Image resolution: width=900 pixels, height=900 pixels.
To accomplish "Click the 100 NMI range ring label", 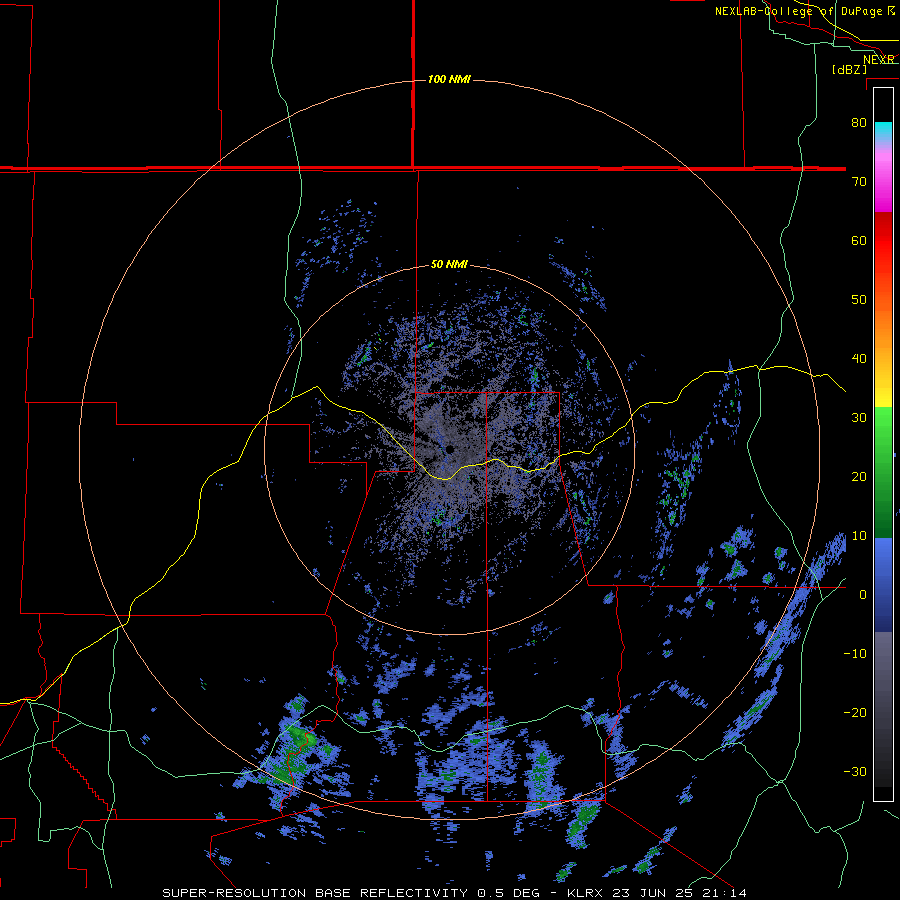I will 449,79.
